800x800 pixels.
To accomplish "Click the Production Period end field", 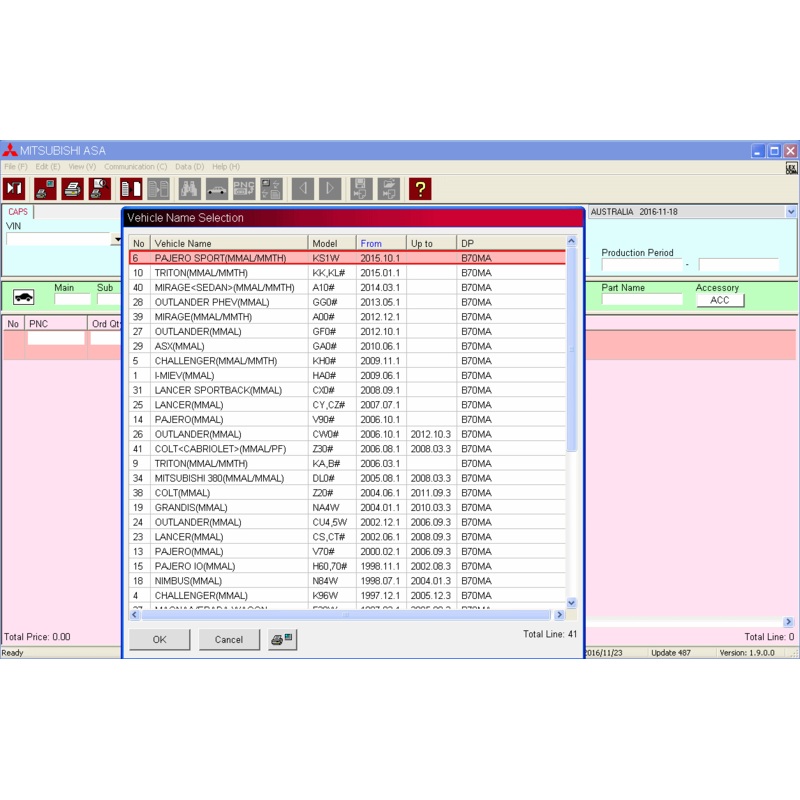I will coord(738,264).
